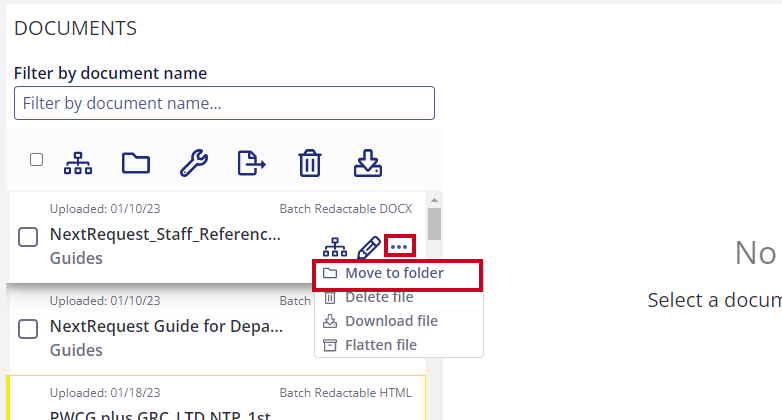
Task: Click Guides folder label under NextRequest_Staff_Referenc
Action: pyautogui.click(x=76, y=258)
